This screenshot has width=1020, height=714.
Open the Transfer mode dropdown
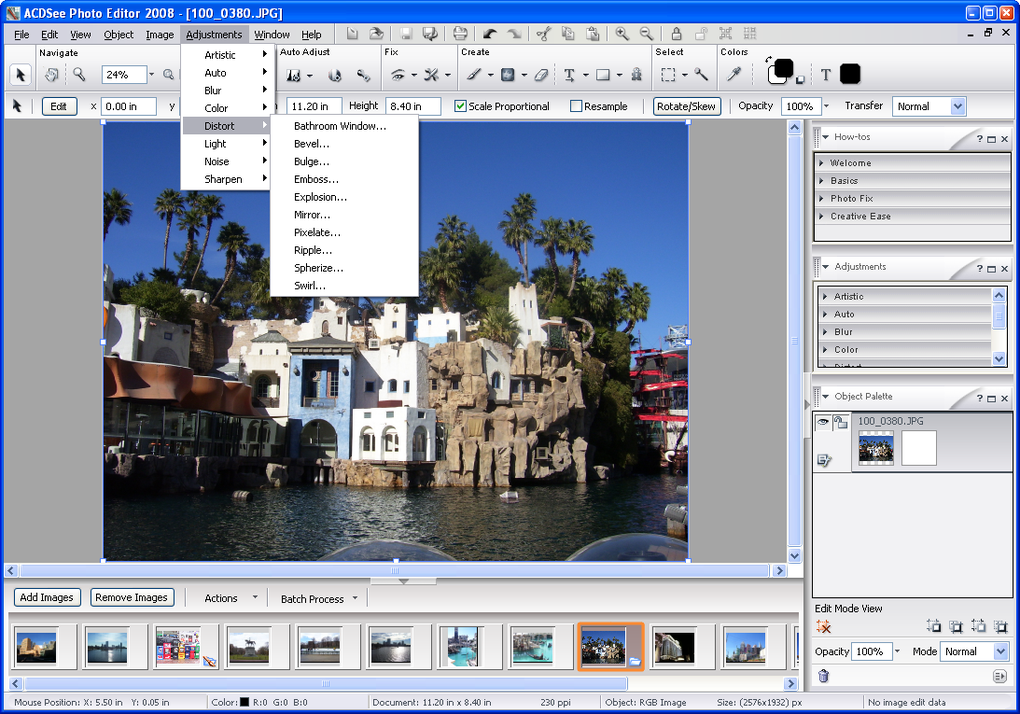957,106
